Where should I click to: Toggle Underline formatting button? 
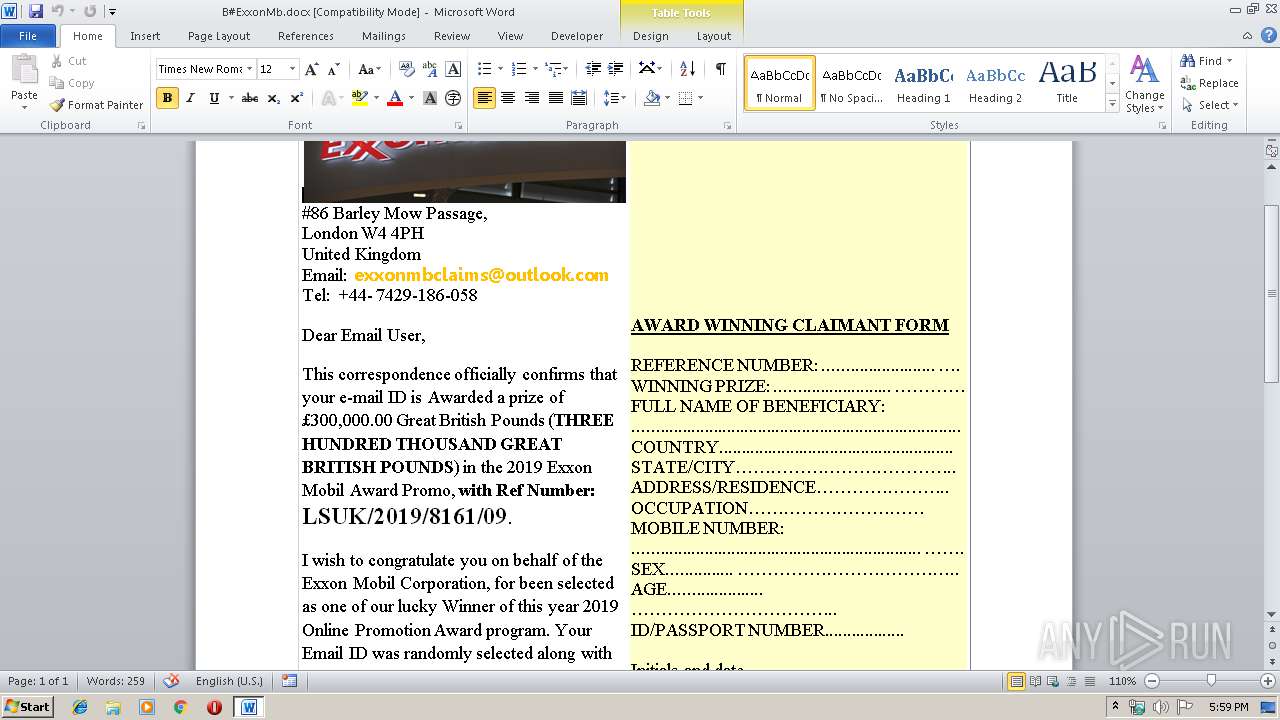214,98
